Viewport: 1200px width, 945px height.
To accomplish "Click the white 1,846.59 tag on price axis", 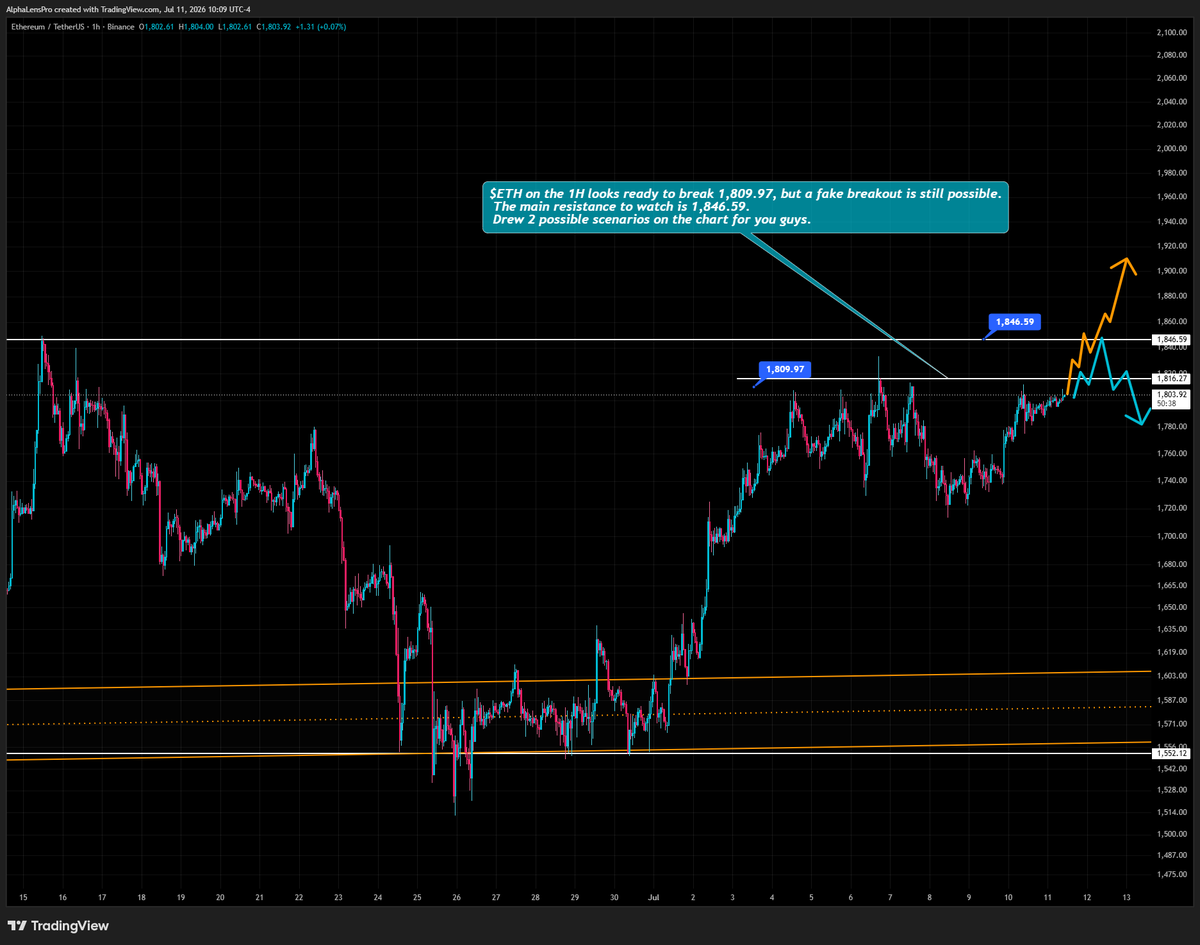I will point(1171,340).
